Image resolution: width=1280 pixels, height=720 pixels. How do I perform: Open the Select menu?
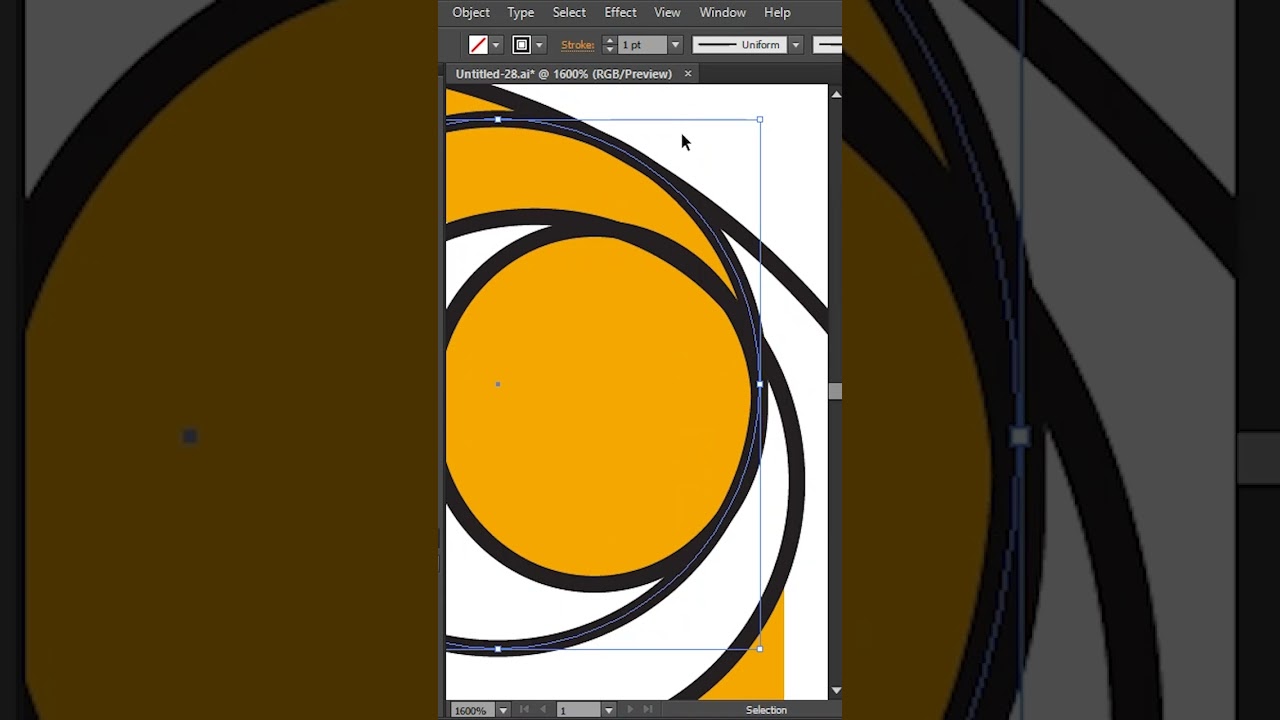click(x=569, y=12)
